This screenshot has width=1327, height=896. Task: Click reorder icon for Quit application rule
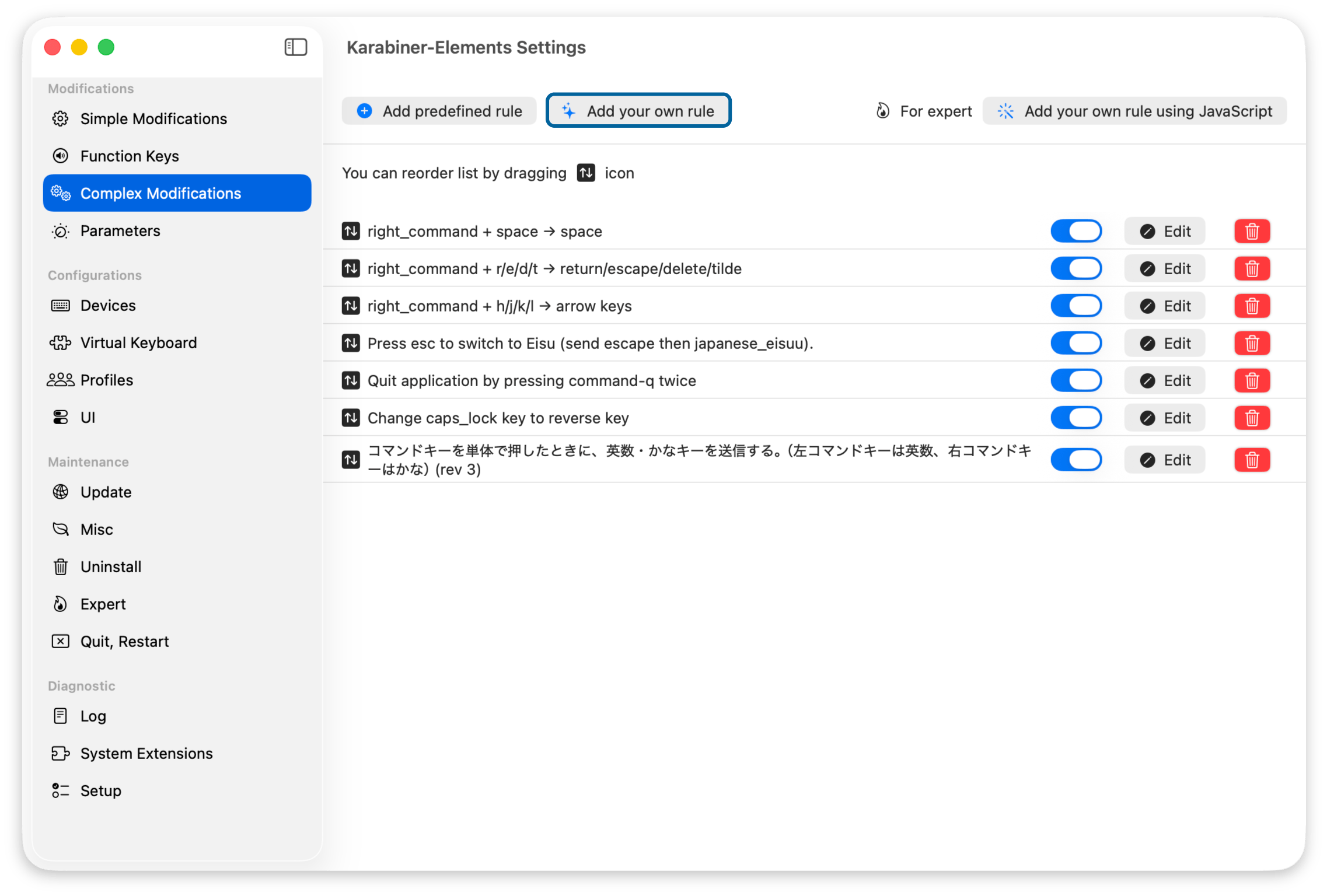[x=351, y=380]
